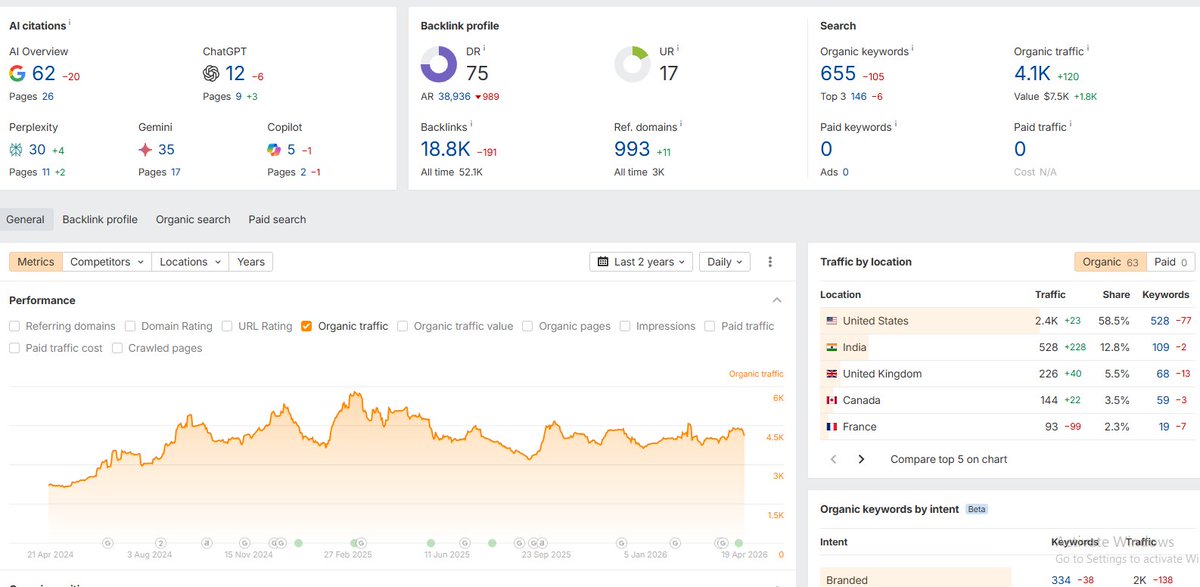Uncheck the Organic traffic checkbox

tap(306, 326)
